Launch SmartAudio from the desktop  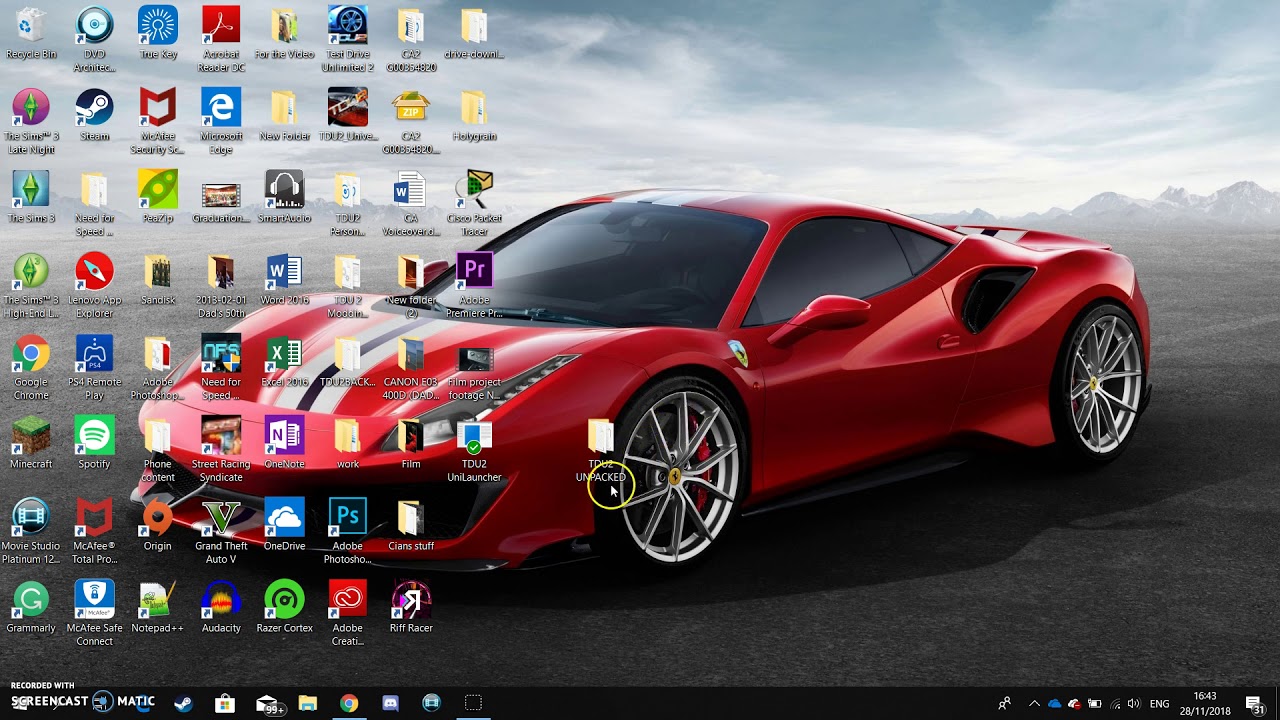[284, 197]
